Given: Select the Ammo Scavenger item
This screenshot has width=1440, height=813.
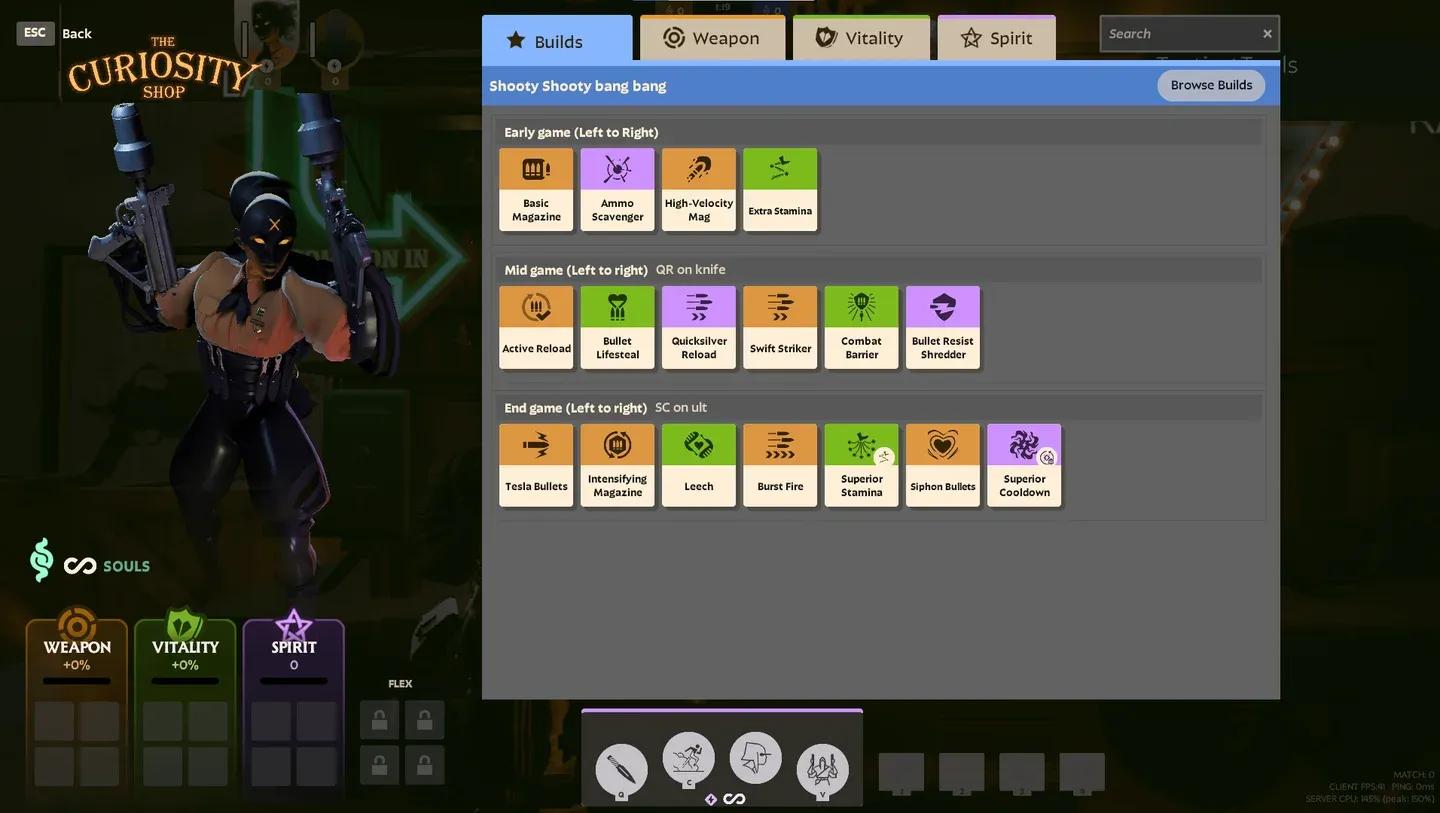Looking at the screenshot, I should [x=617, y=190].
